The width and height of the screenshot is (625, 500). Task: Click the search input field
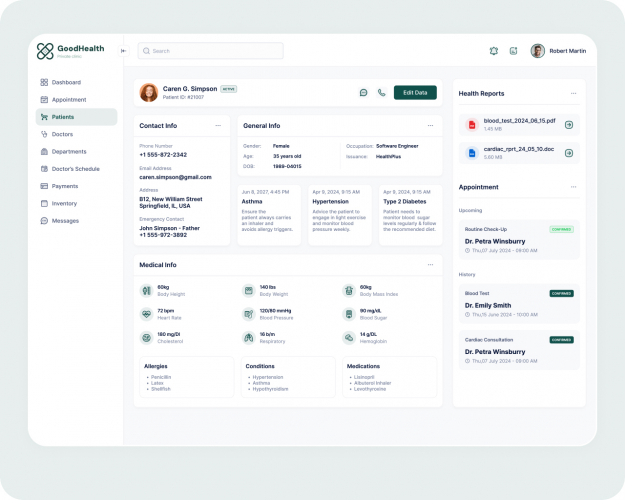(210, 51)
